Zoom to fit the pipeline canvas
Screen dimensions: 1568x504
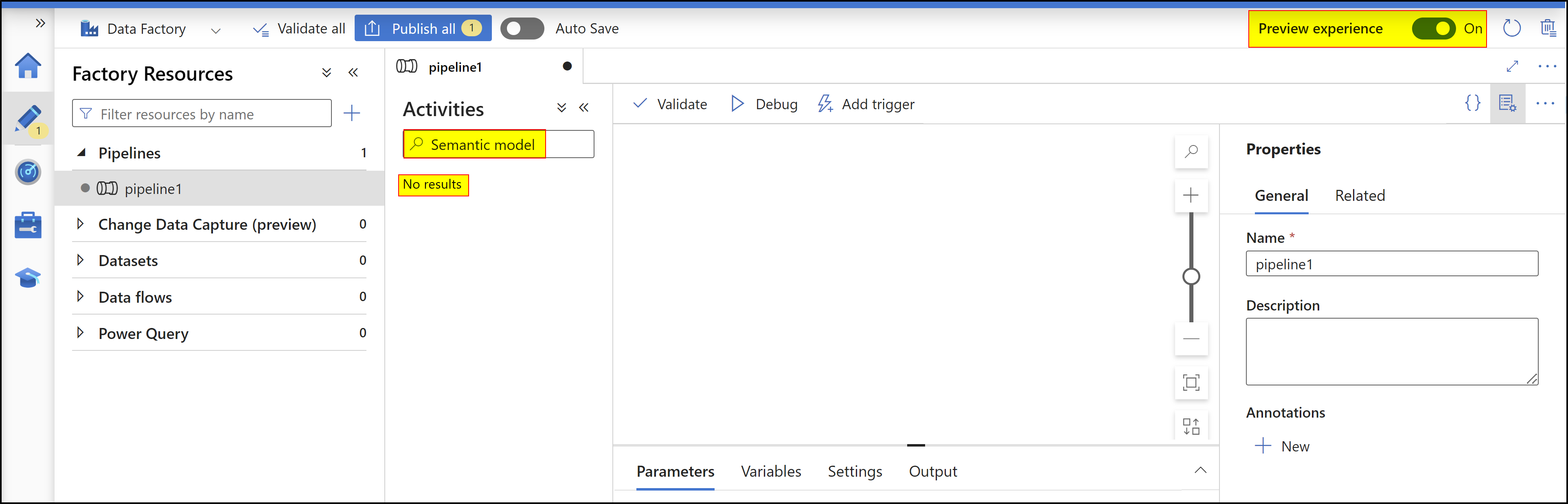pyautogui.click(x=1191, y=383)
